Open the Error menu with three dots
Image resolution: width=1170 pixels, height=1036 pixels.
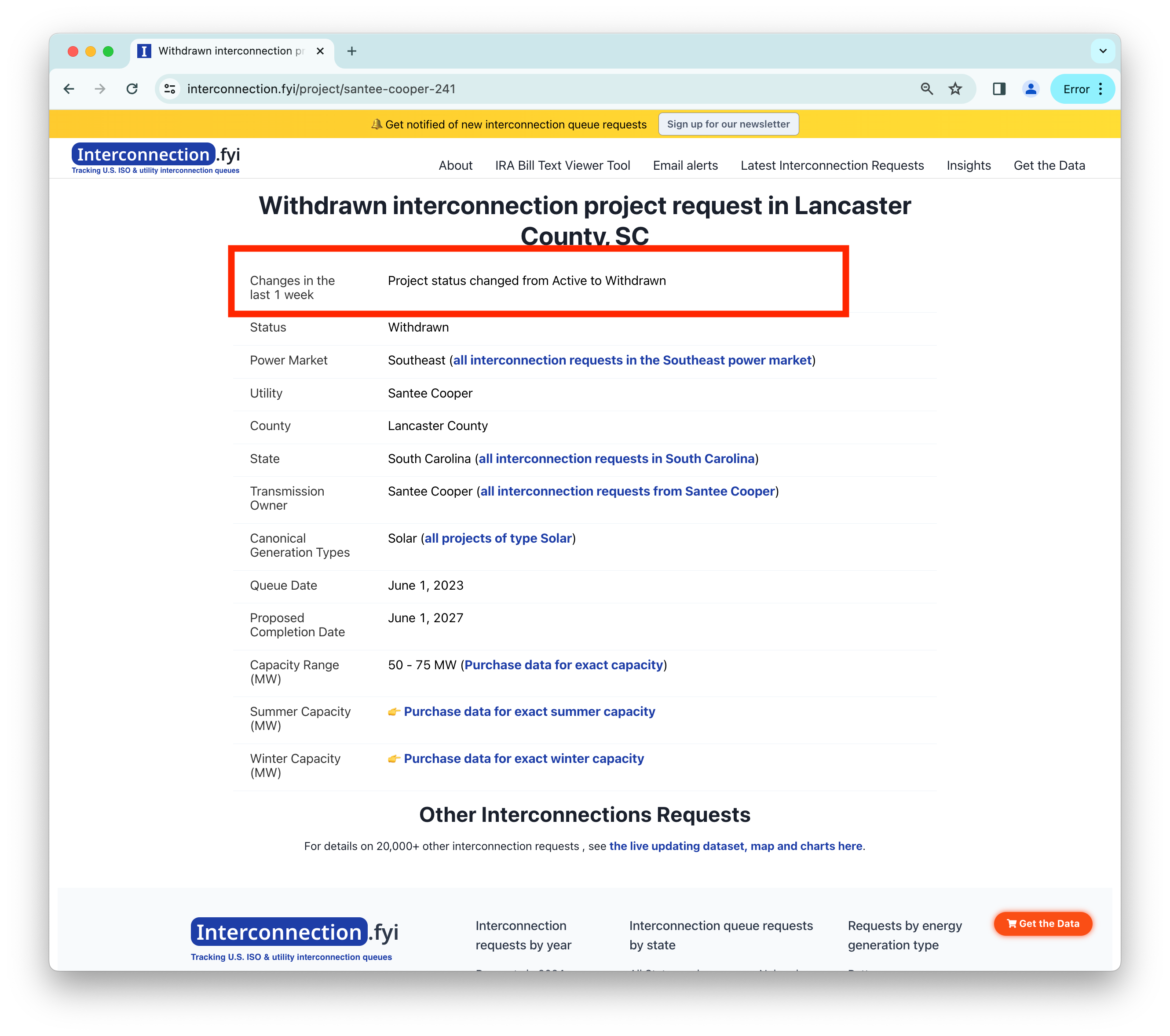tap(1082, 89)
